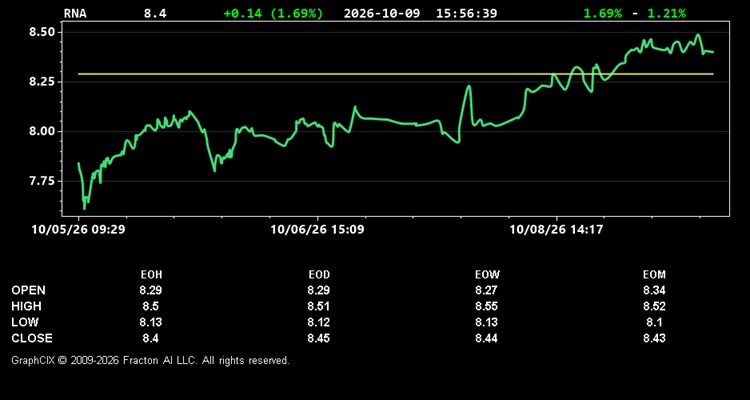Select the 2026-10-09 date in header
Image resolution: width=750 pixels, height=400 pixels.
[x=382, y=13]
